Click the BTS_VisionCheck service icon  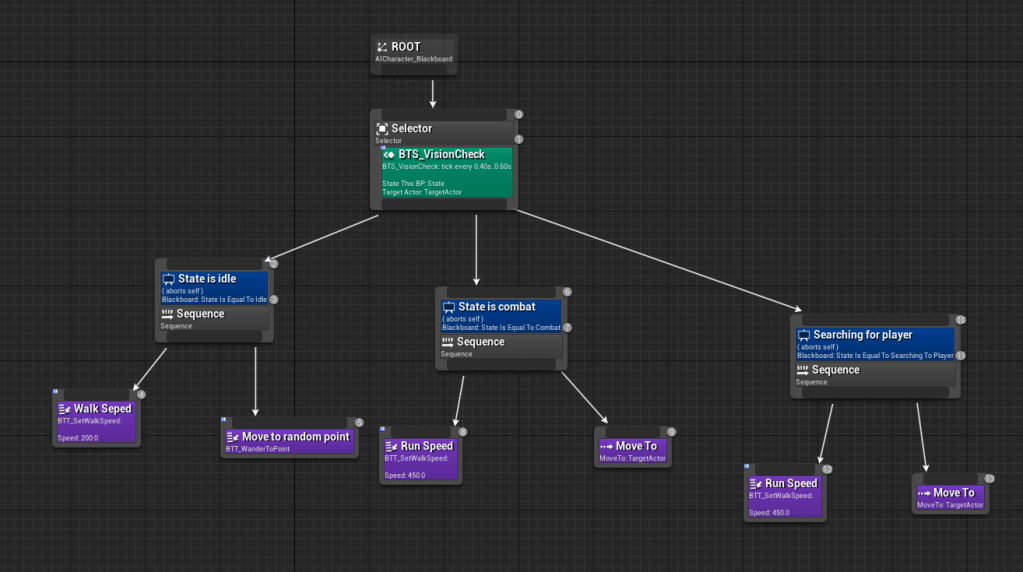click(390, 155)
